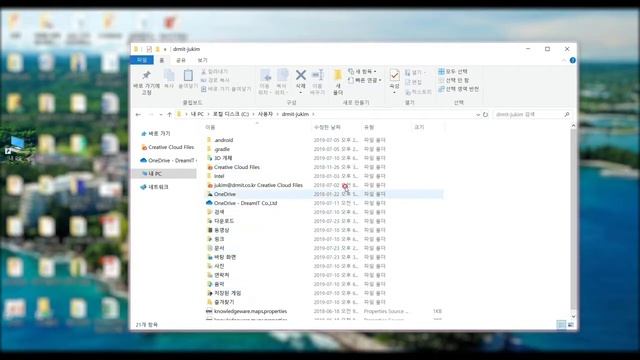This screenshot has width=640, height=360.
Task: Switch to Details view icon in status bar
Action: click(562, 324)
